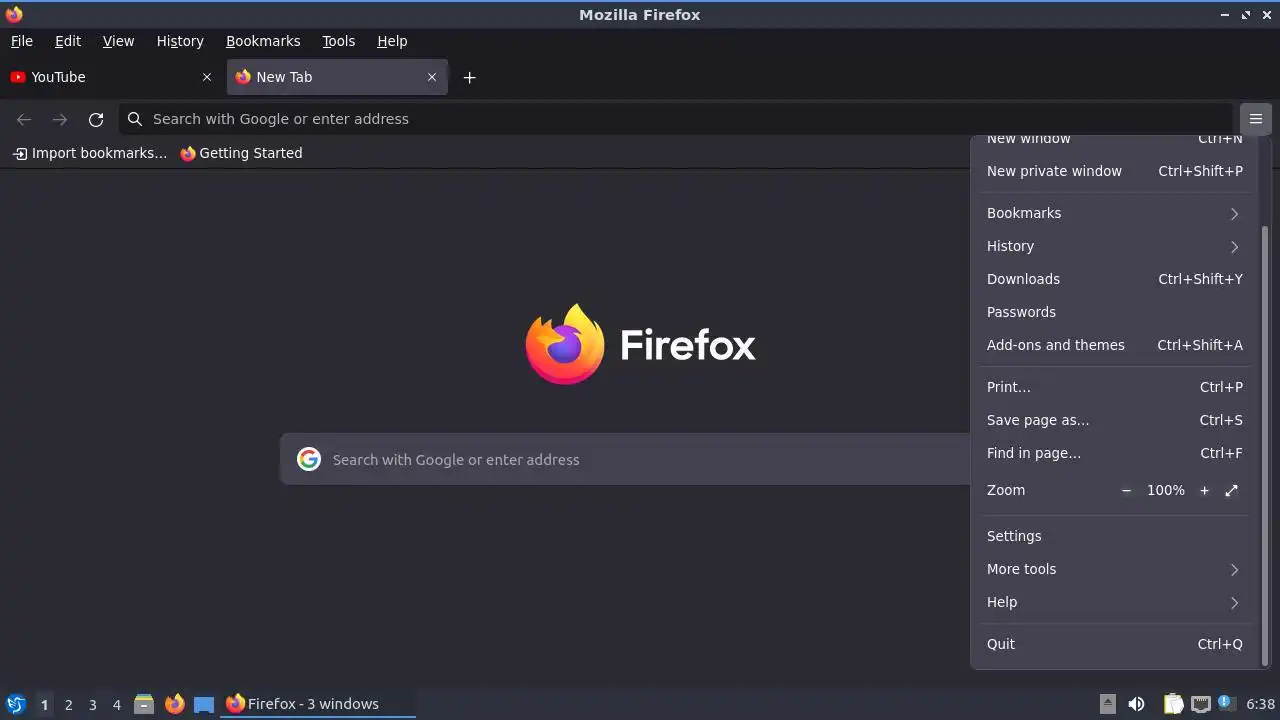Open Add-ons and themes

pyautogui.click(x=1114, y=345)
